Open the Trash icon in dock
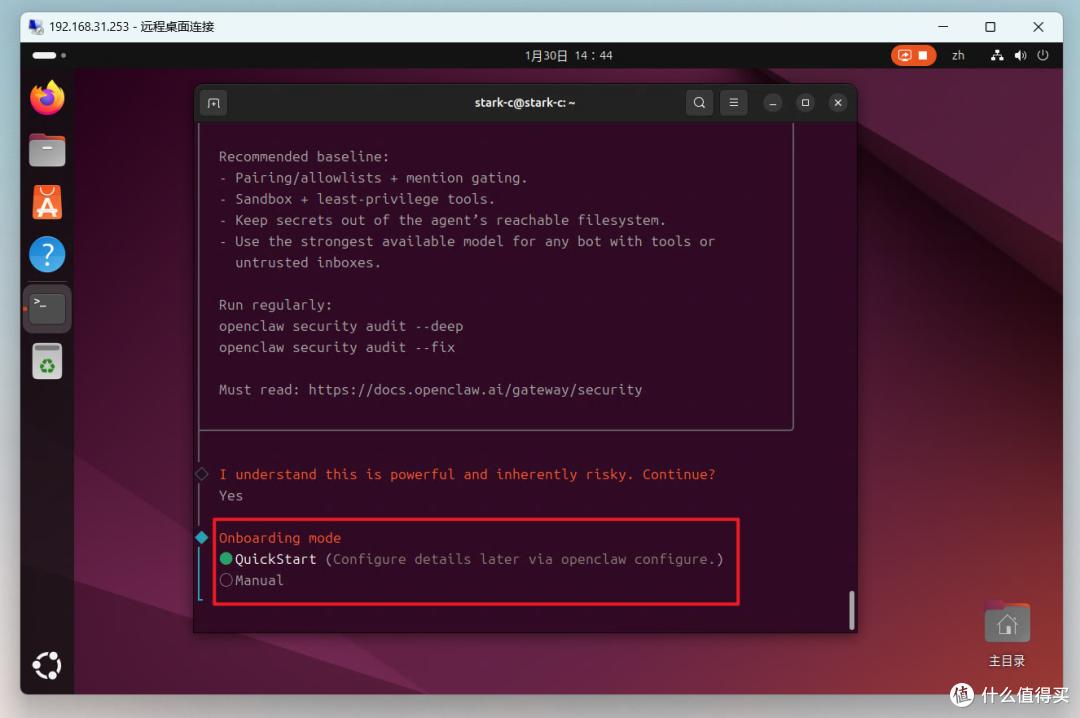 pos(47,361)
